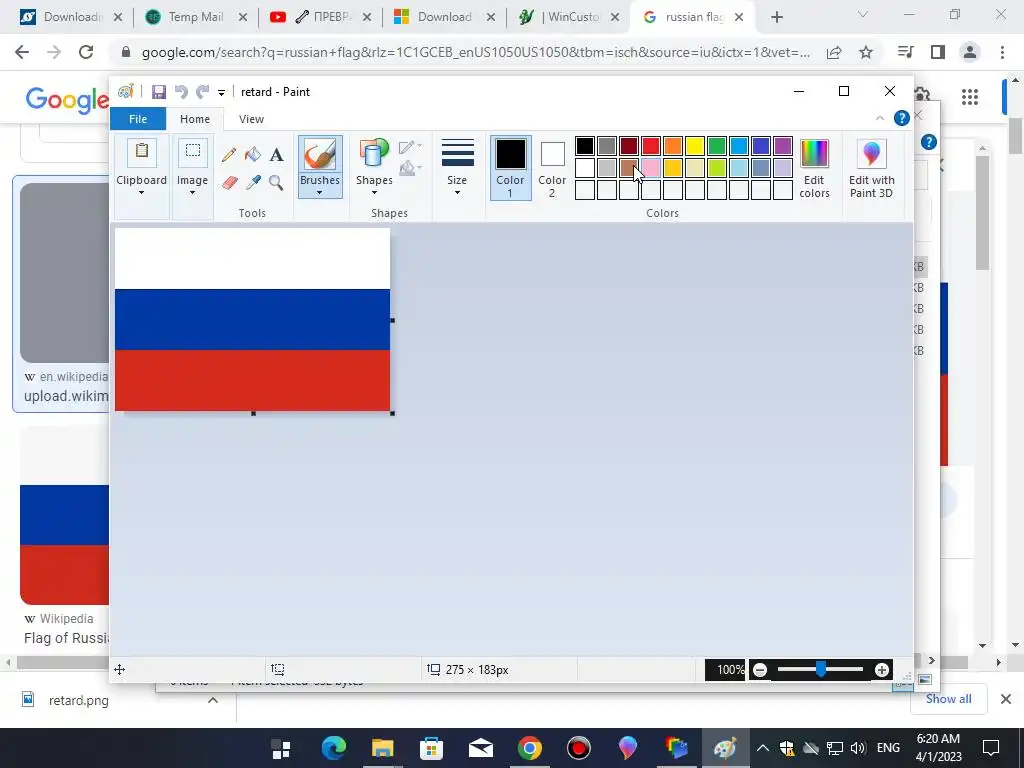
Task: Expand the Brushes dropdown arrow
Action: (x=320, y=193)
